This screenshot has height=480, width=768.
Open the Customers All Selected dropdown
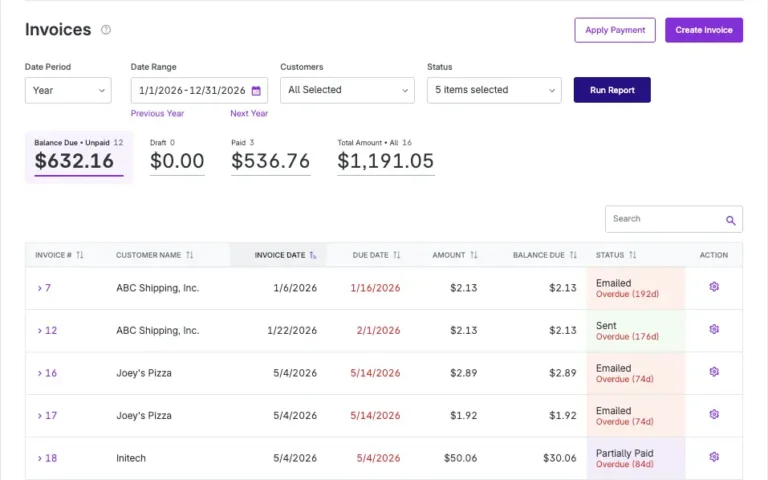(347, 90)
